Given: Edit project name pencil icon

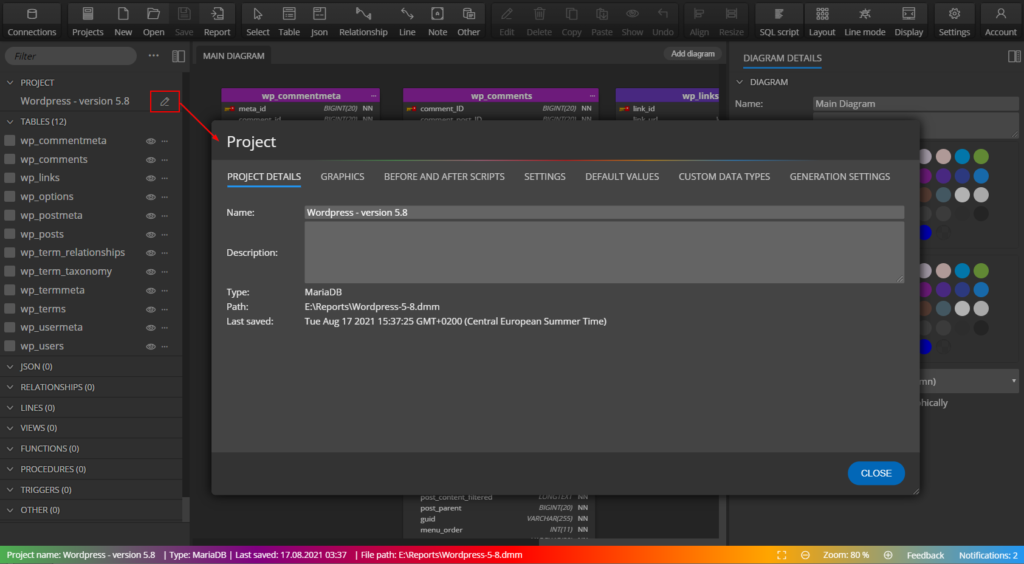Looking at the screenshot, I should pyautogui.click(x=165, y=101).
